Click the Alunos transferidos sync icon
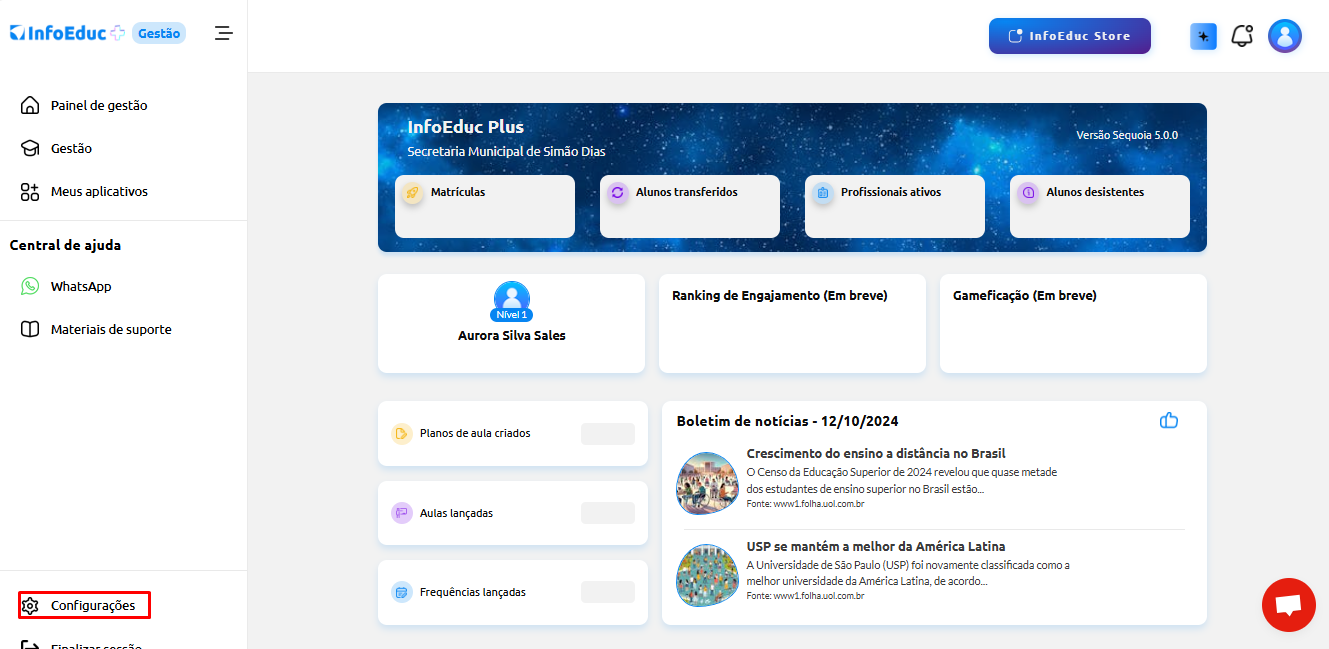Image resolution: width=1329 pixels, height=649 pixels. click(x=617, y=193)
